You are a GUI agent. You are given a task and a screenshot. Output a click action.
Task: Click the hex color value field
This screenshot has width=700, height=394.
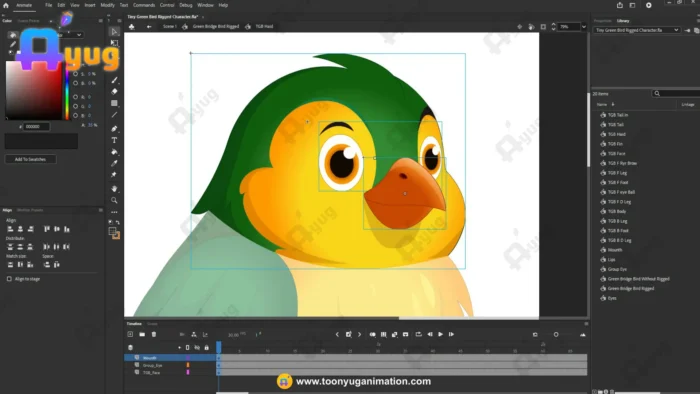(36, 127)
